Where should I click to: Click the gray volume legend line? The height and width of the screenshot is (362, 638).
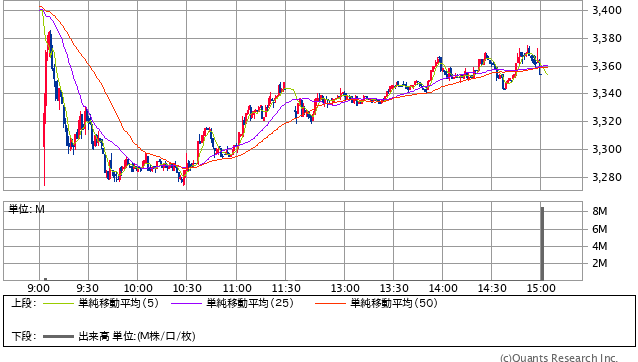click(x=58, y=336)
